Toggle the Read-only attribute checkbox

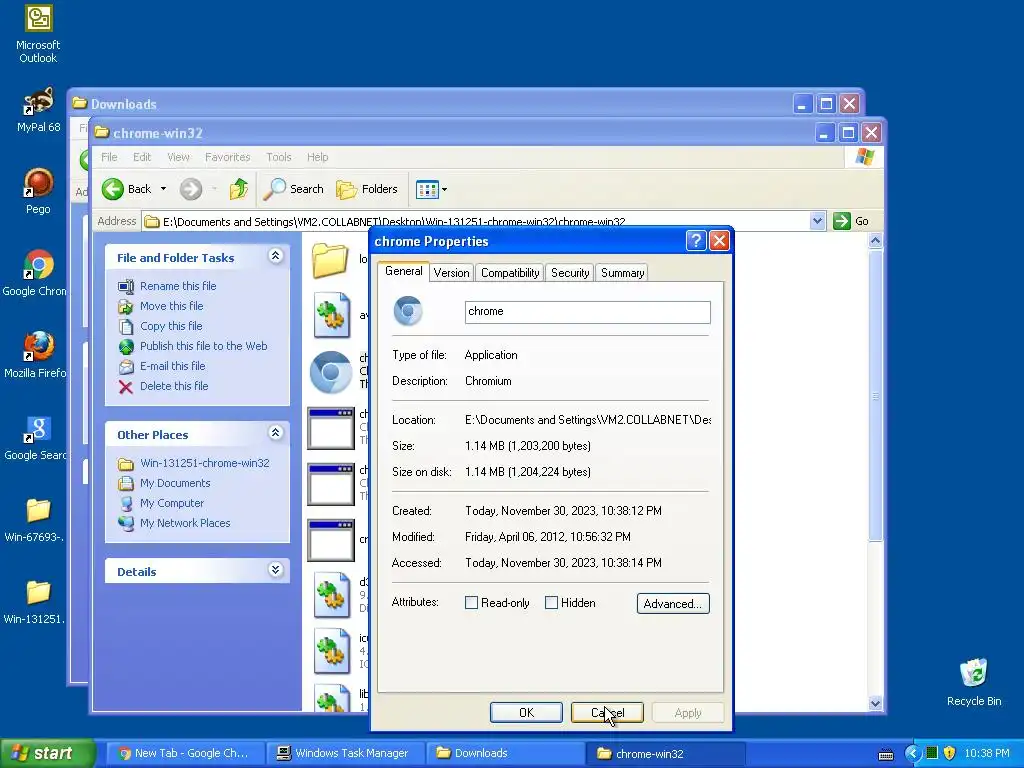[x=471, y=603]
